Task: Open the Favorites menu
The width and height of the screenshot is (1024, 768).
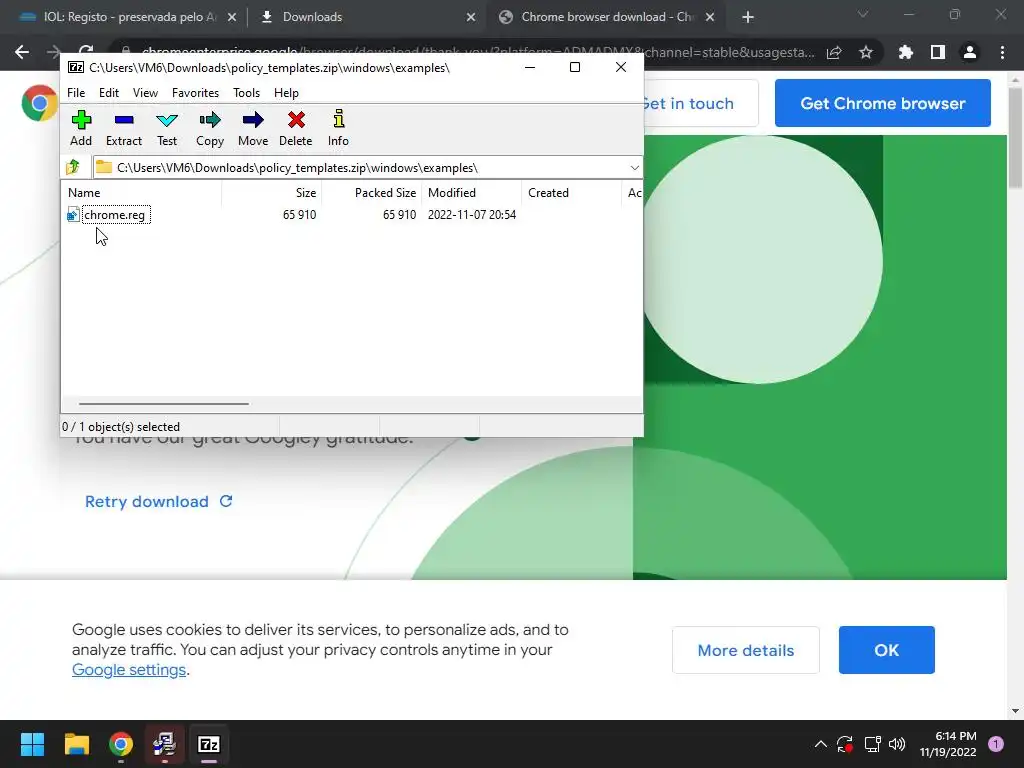Action: point(195,93)
